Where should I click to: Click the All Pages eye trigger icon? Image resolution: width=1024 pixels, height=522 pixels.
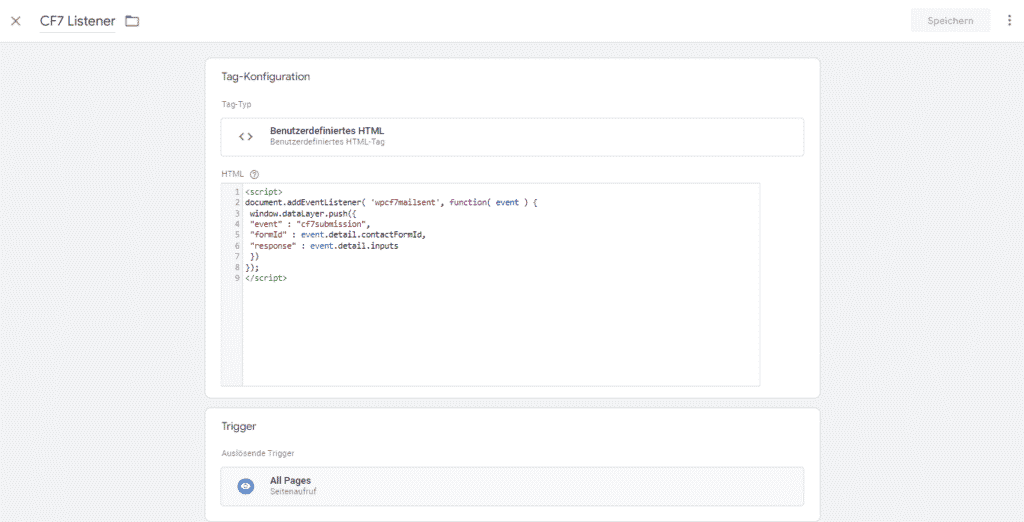(x=246, y=486)
